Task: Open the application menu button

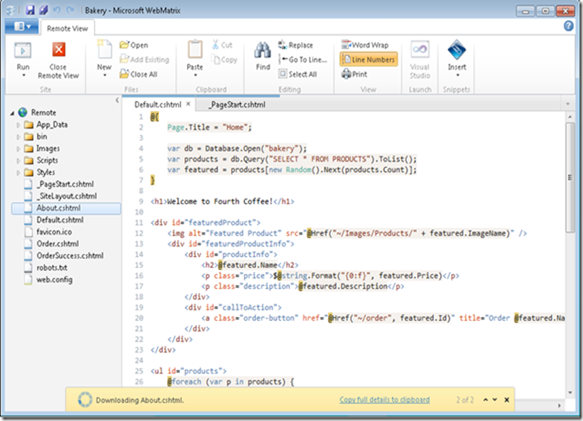Action: coord(22,26)
